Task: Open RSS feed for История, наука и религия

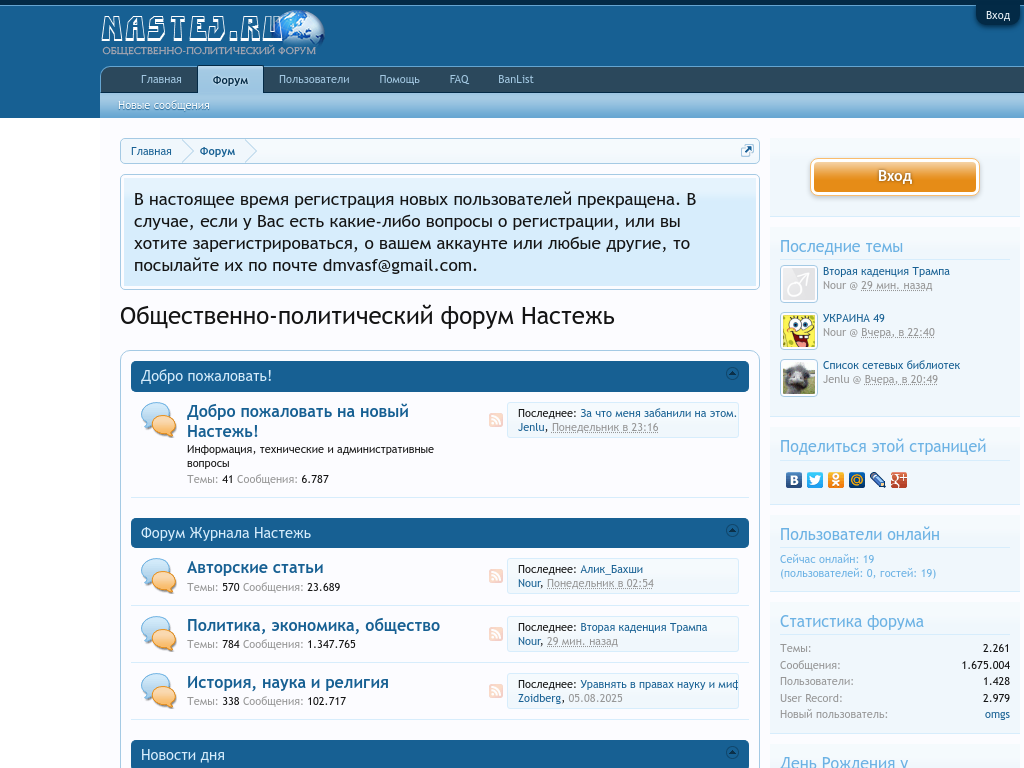Action: point(496,691)
